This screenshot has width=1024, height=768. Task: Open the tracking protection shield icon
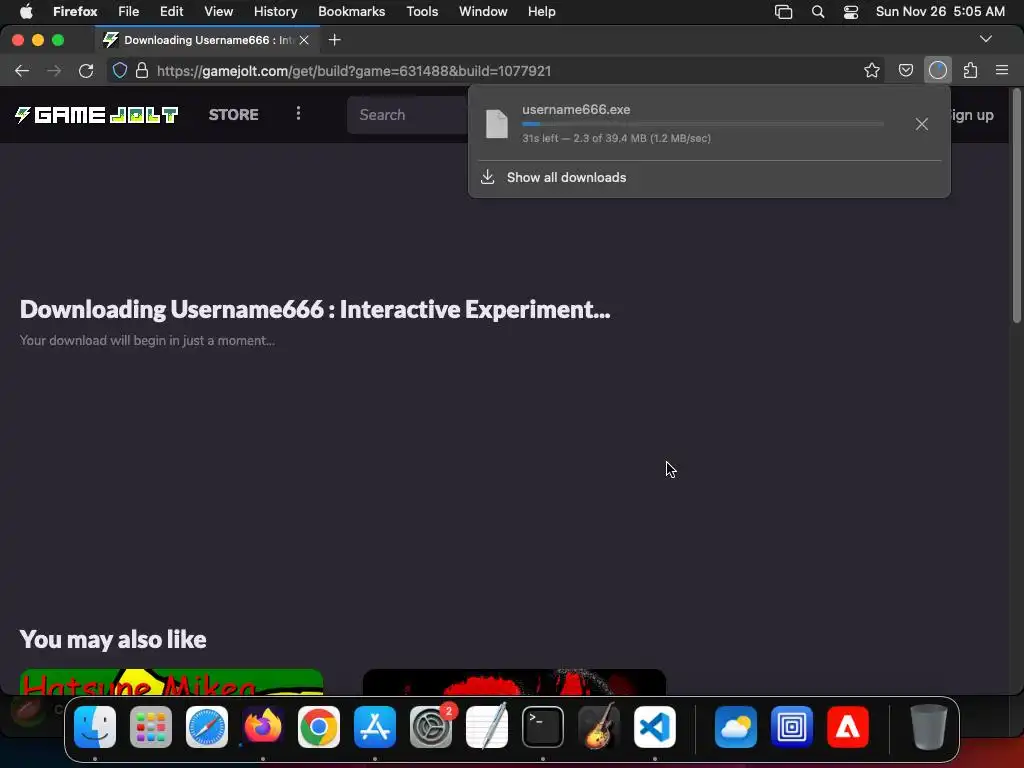tap(120, 71)
